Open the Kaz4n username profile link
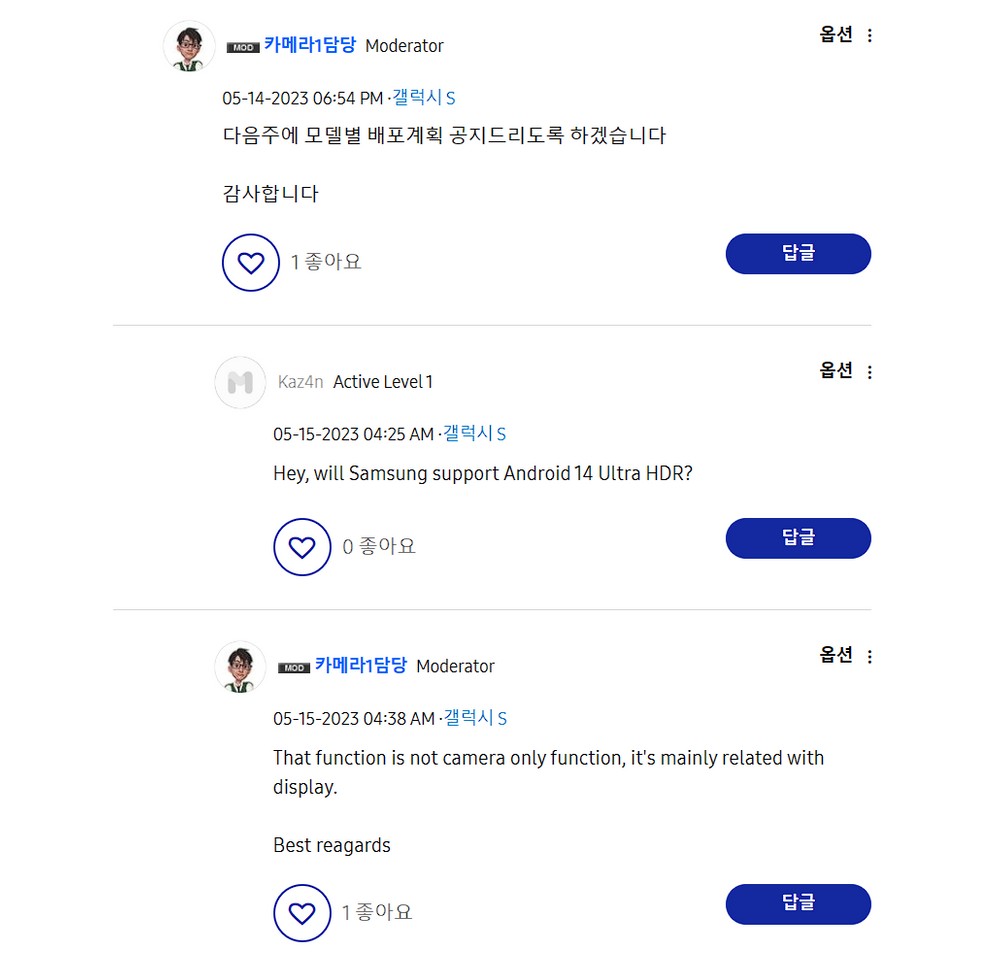 click(x=301, y=382)
